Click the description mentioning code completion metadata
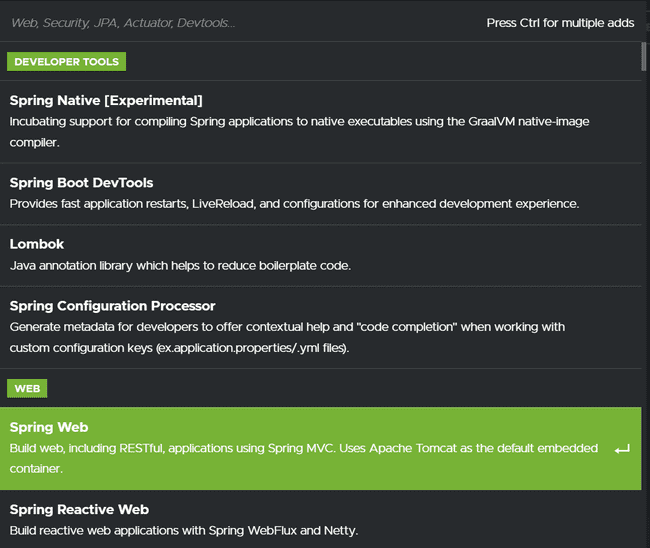Viewport: 650px width, 548px height. pyautogui.click(x=287, y=337)
